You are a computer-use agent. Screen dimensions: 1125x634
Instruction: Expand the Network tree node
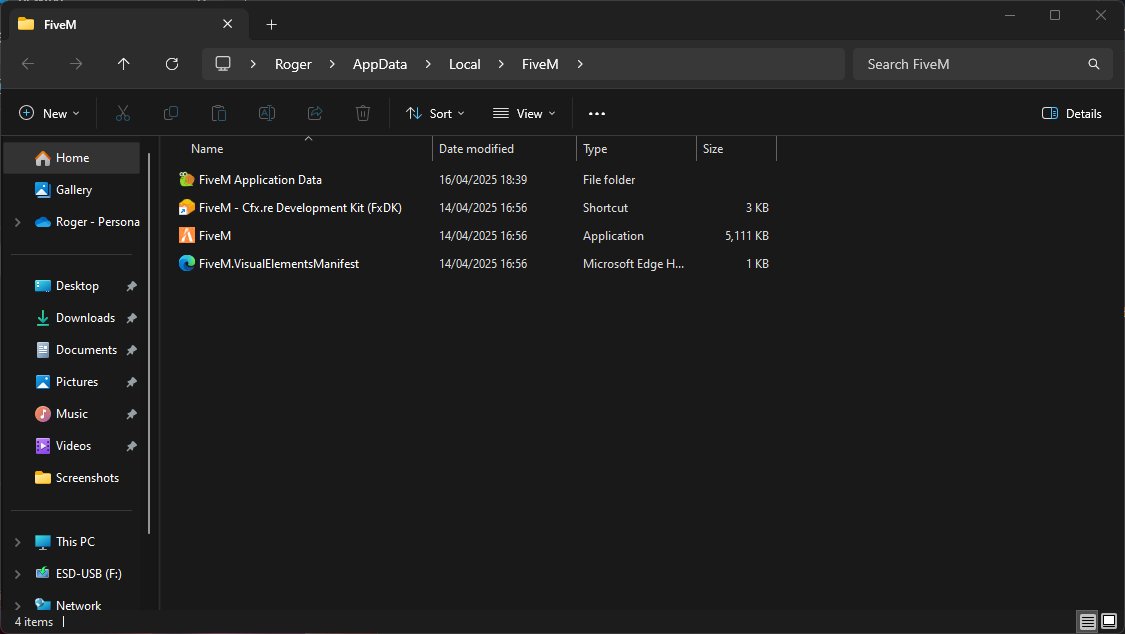(18, 606)
